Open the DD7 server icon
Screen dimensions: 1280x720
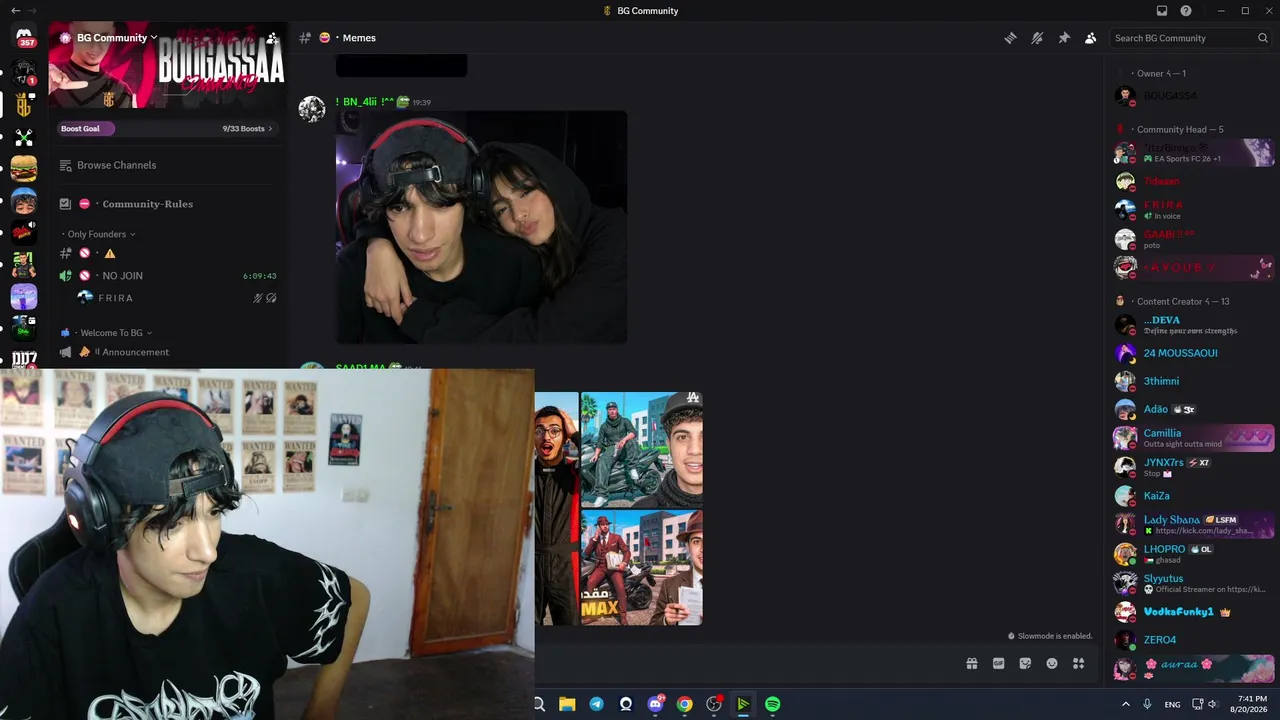[24, 359]
